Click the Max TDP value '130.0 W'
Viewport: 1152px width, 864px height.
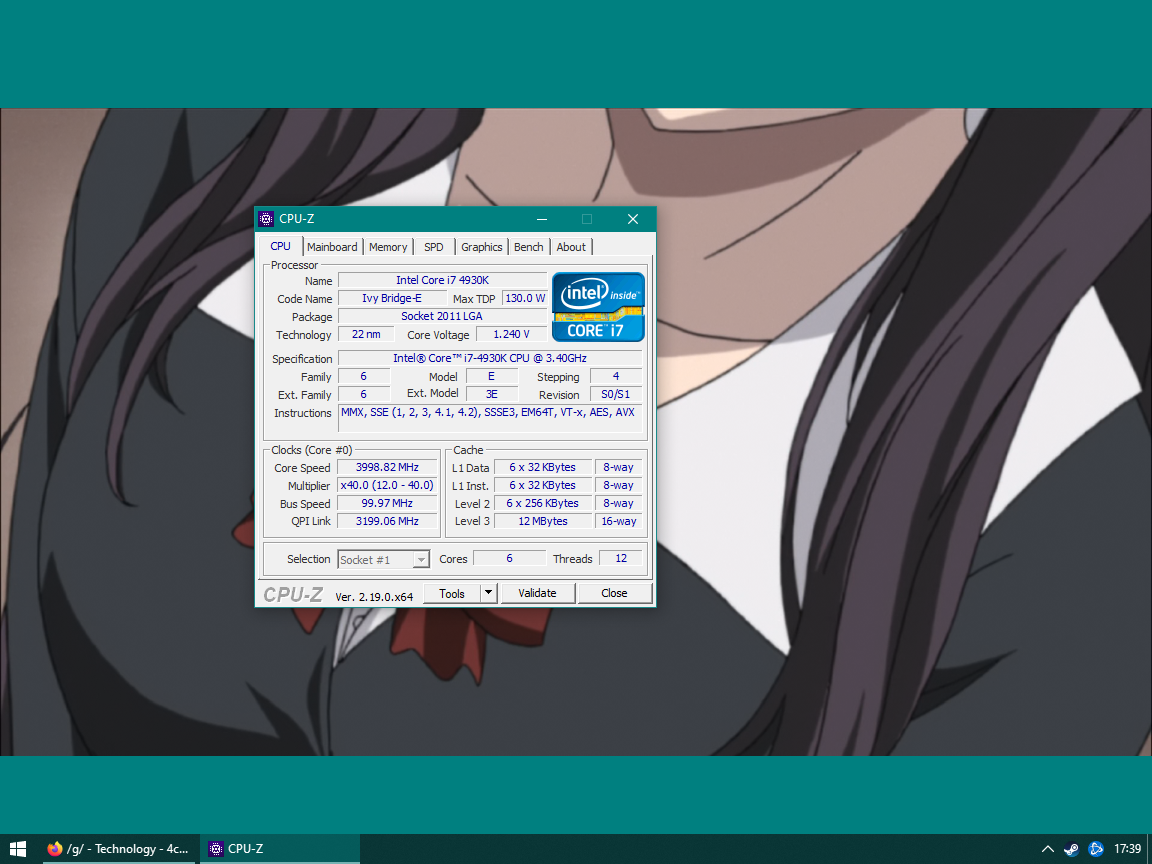[x=525, y=298]
